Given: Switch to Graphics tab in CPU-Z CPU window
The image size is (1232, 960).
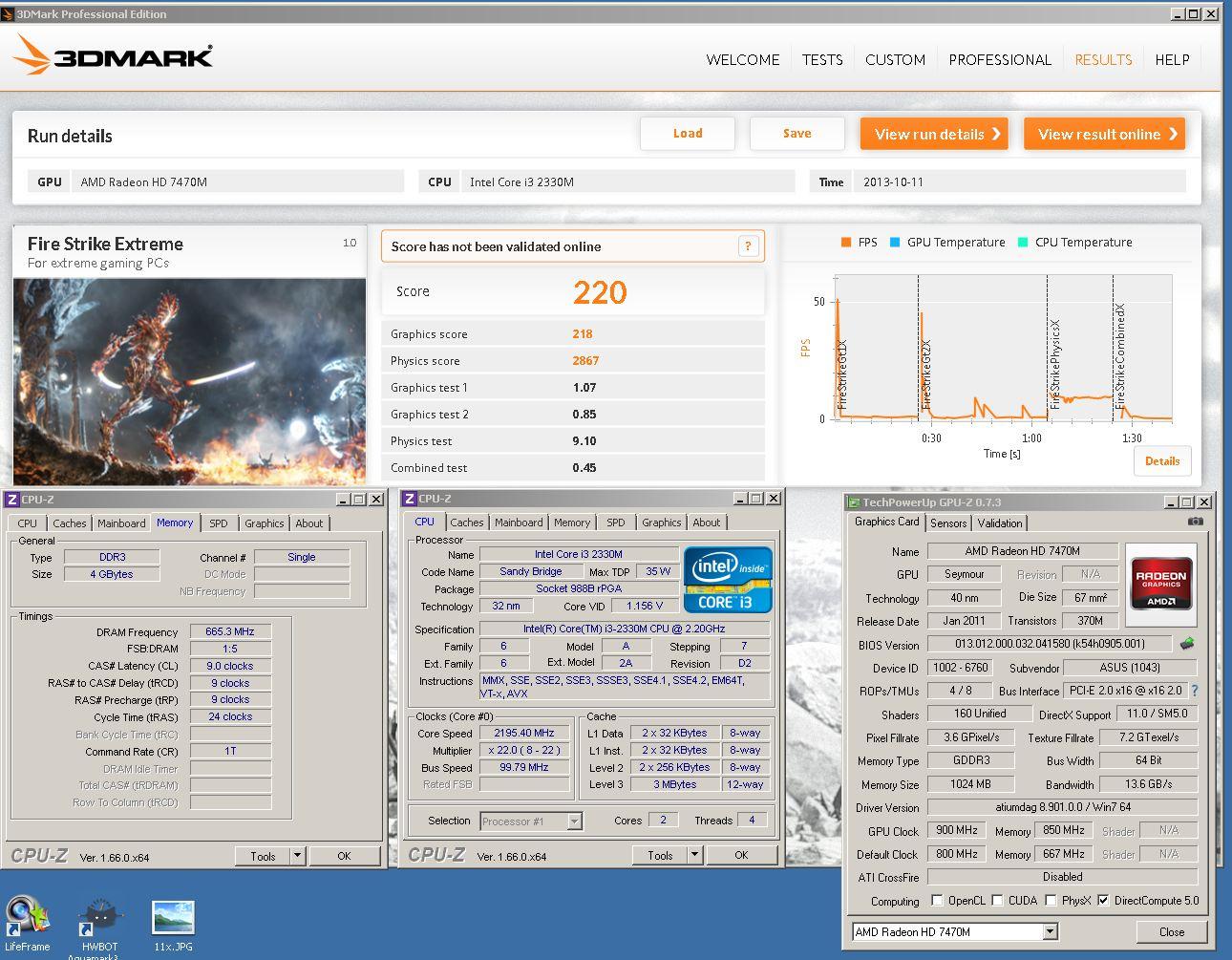Looking at the screenshot, I should (661, 523).
